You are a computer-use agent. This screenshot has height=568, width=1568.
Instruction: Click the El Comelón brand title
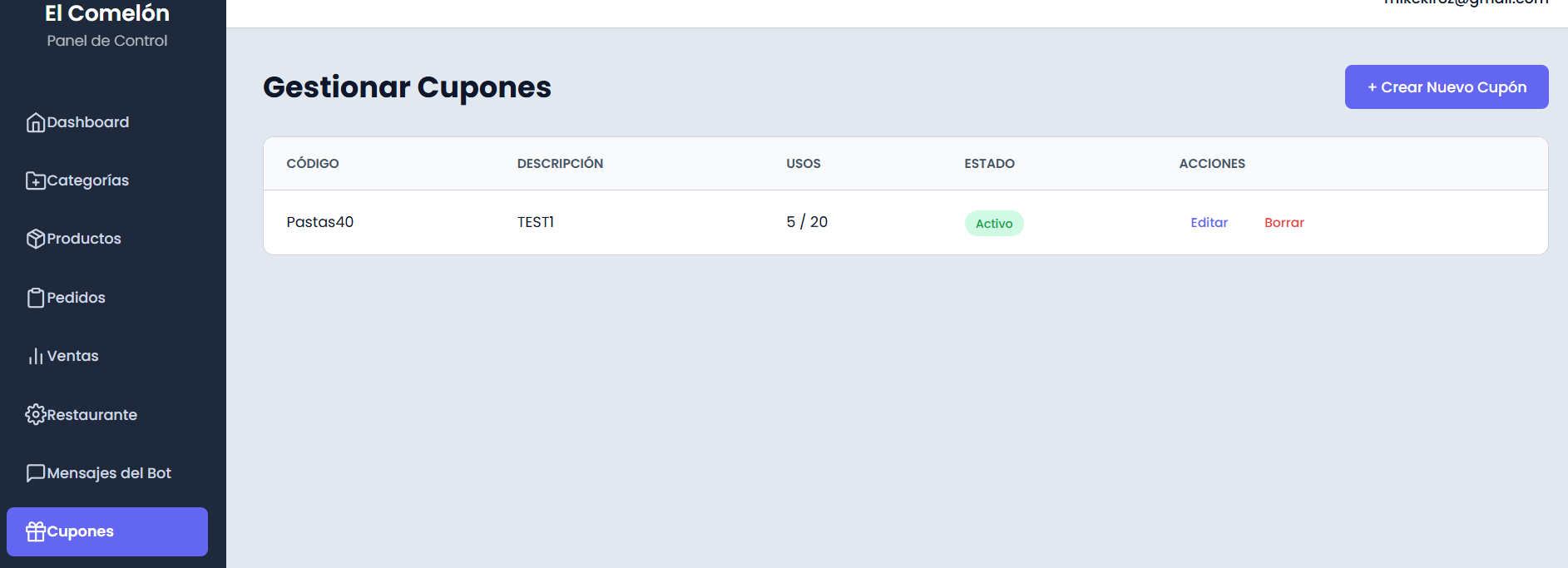click(107, 13)
